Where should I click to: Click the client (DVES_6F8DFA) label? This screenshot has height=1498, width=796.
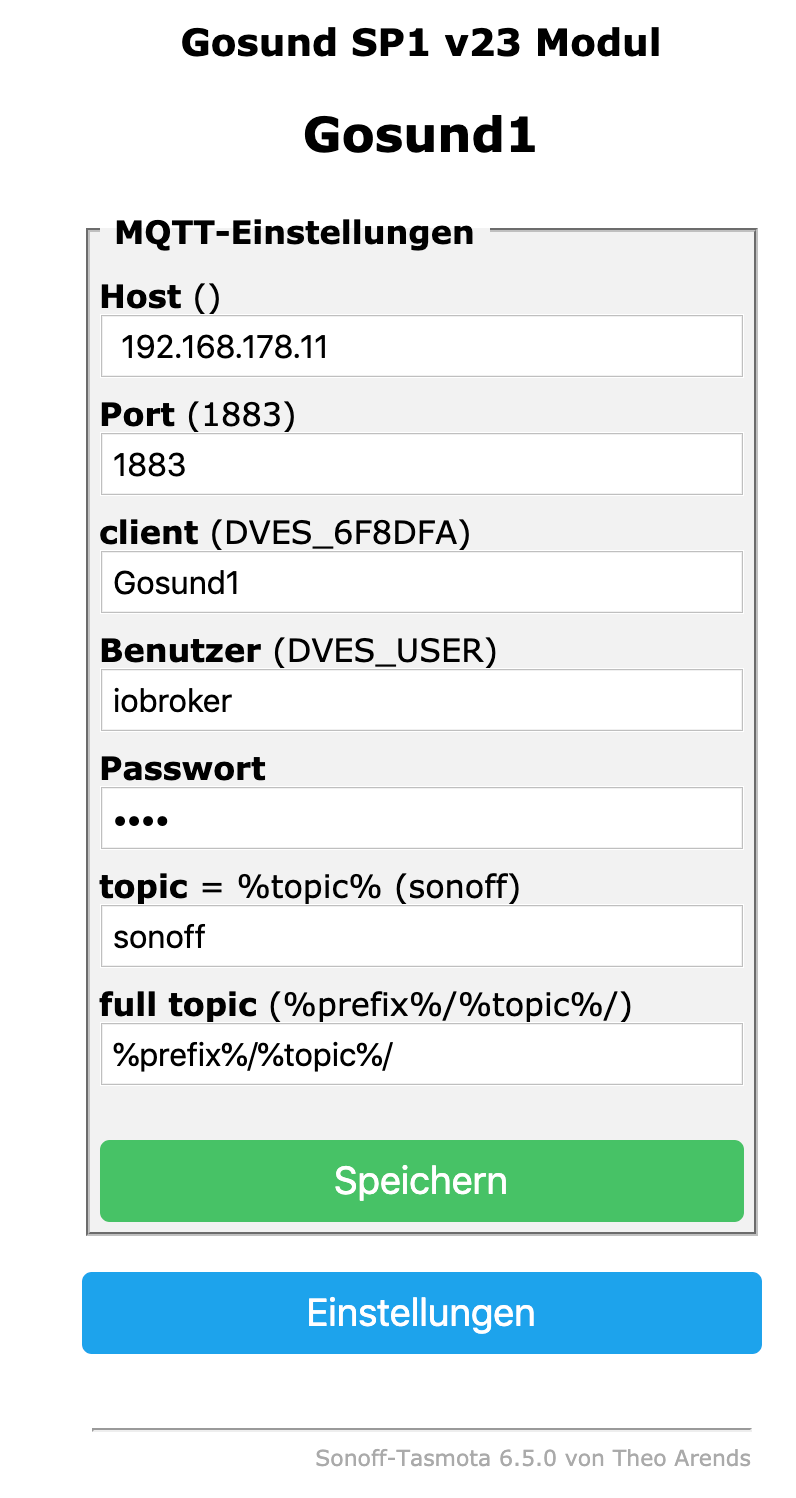285,533
